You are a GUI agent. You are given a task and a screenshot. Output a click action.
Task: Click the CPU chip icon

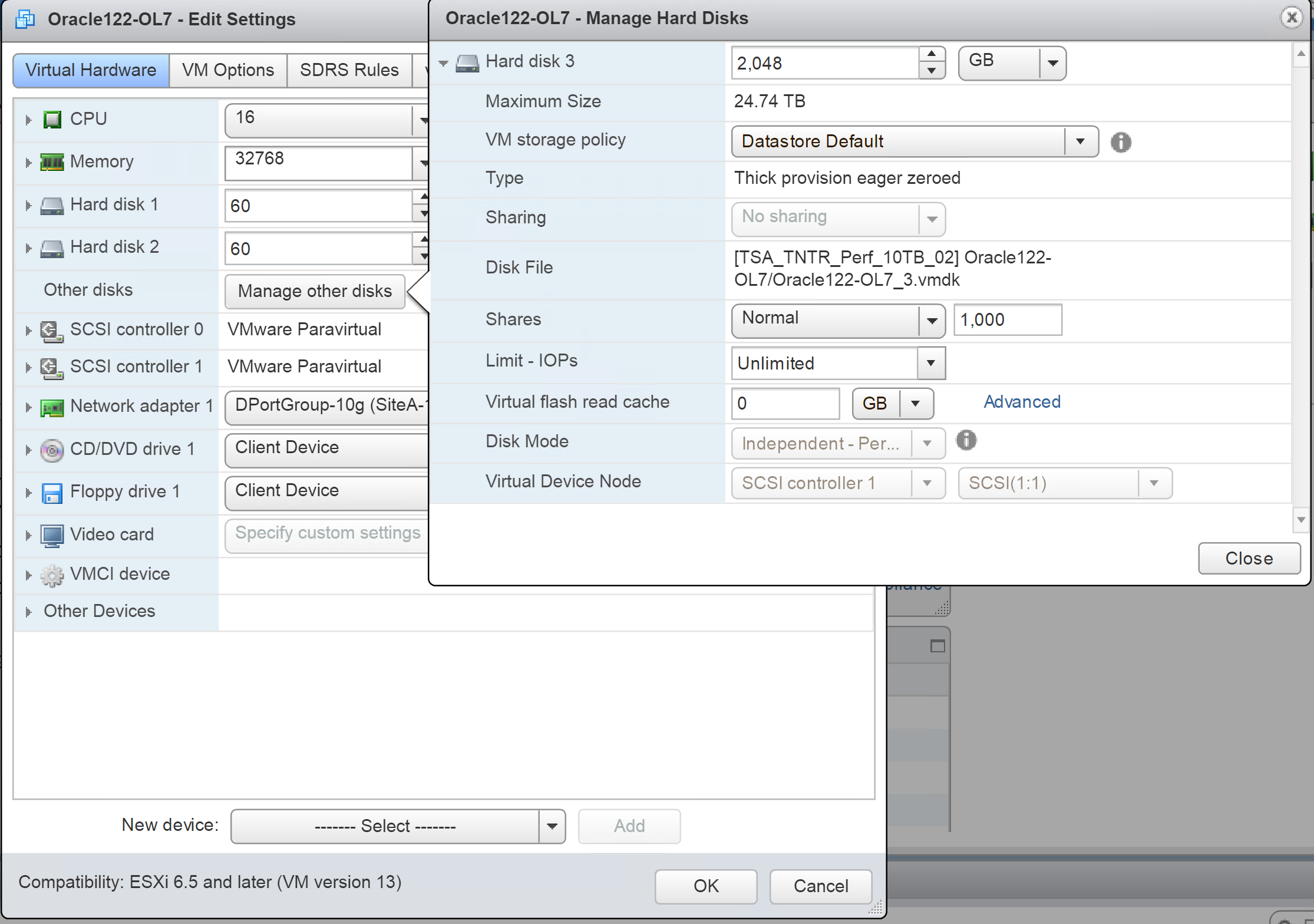[x=52, y=120]
